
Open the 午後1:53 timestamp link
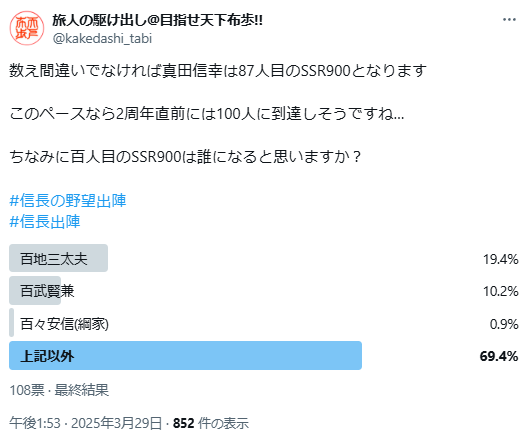point(35,423)
